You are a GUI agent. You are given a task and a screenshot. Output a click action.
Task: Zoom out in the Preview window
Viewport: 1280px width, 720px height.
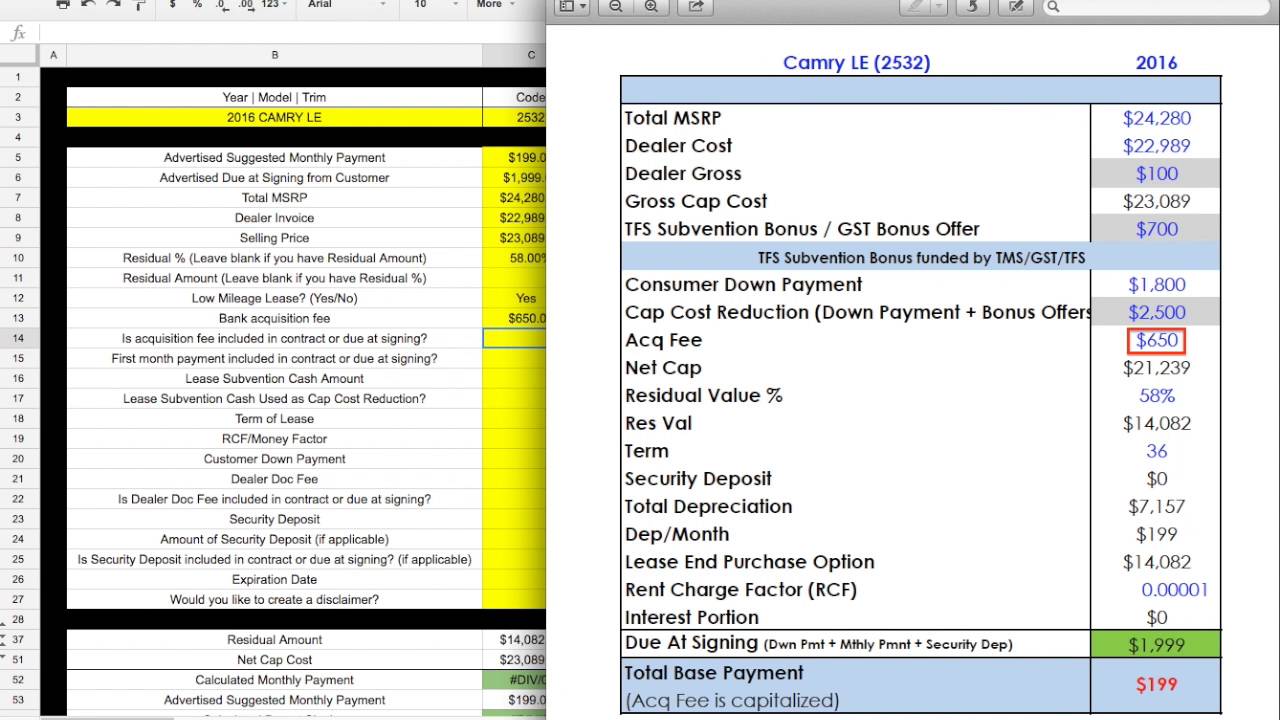pyautogui.click(x=616, y=6)
